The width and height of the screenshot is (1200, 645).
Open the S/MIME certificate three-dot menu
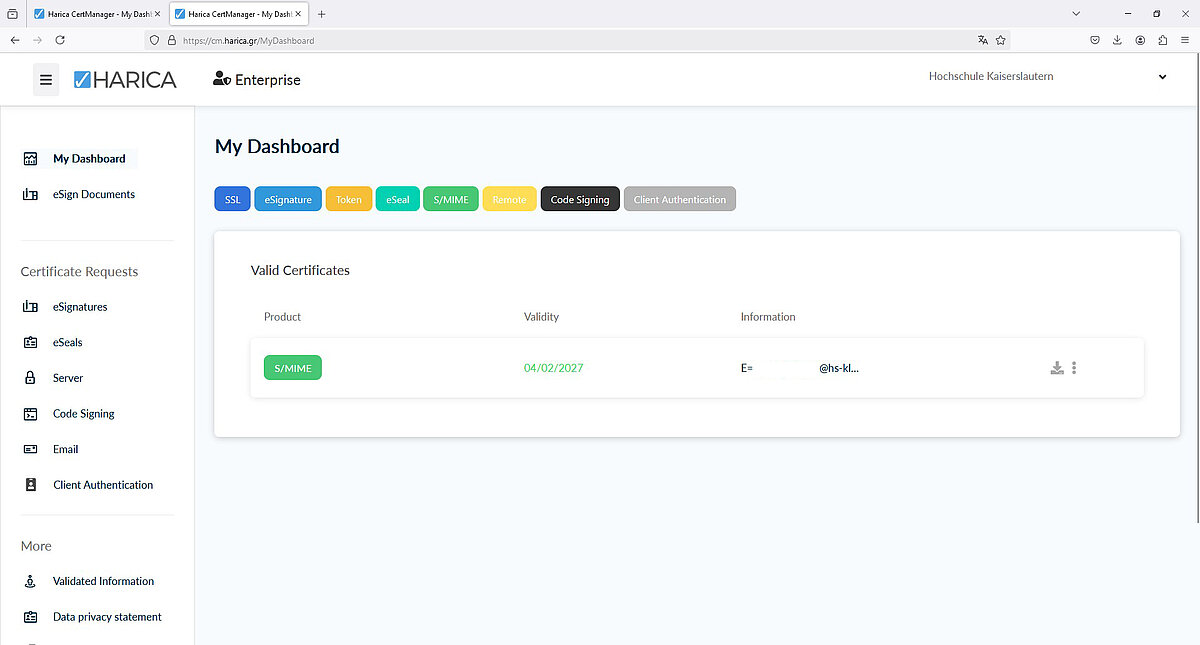[x=1074, y=368]
